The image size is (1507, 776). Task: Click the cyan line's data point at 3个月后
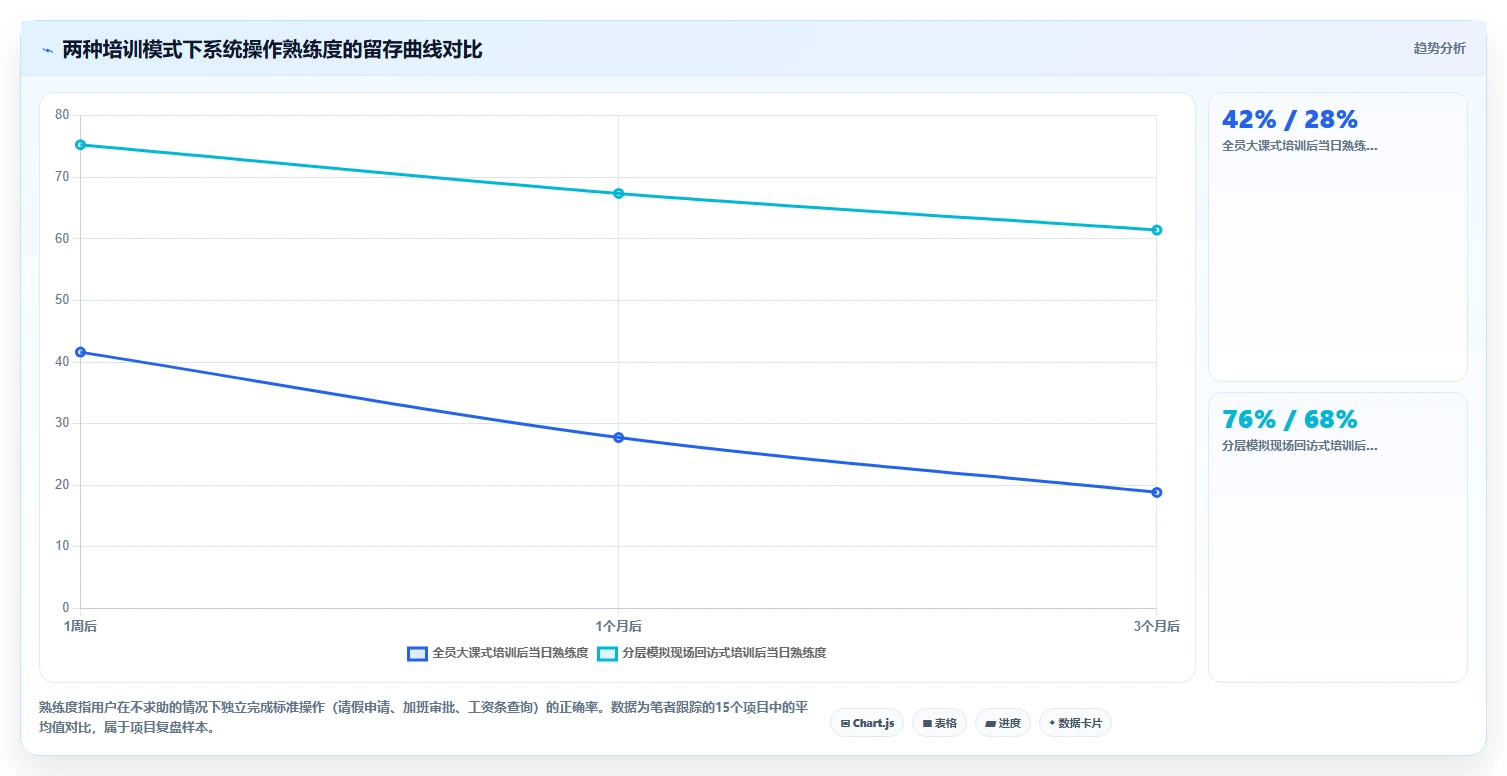[x=1156, y=230]
